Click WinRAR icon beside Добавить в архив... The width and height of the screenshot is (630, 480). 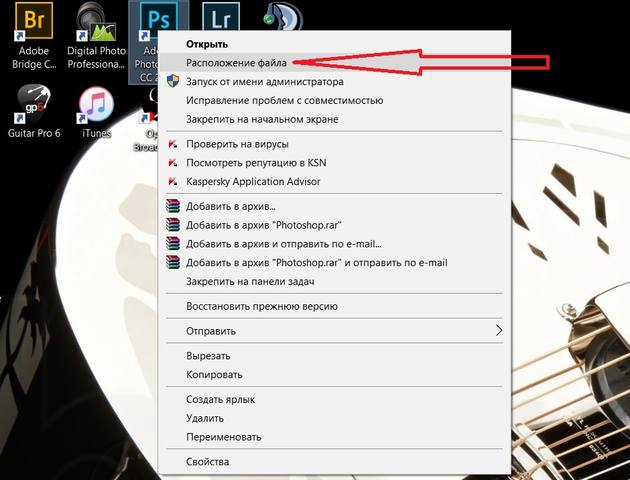pos(173,206)
